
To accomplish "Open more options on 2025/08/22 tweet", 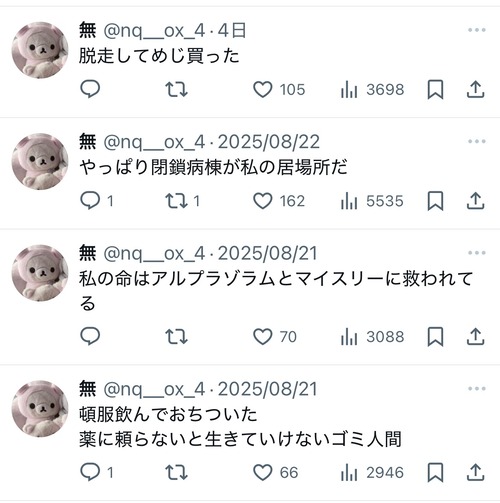I will pos(476,141).
